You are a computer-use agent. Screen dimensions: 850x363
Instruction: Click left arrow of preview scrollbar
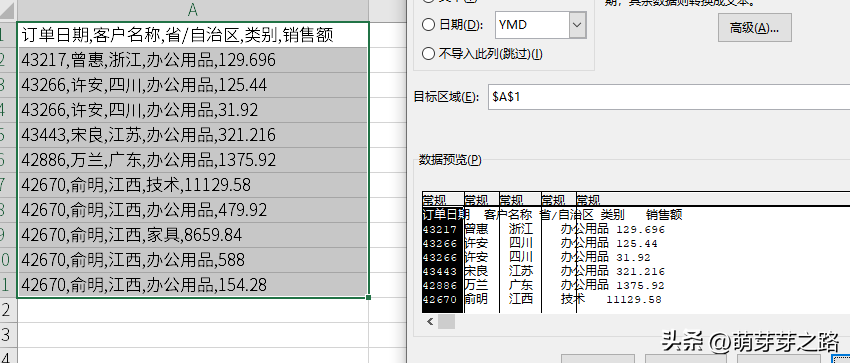tap(430, 322)
